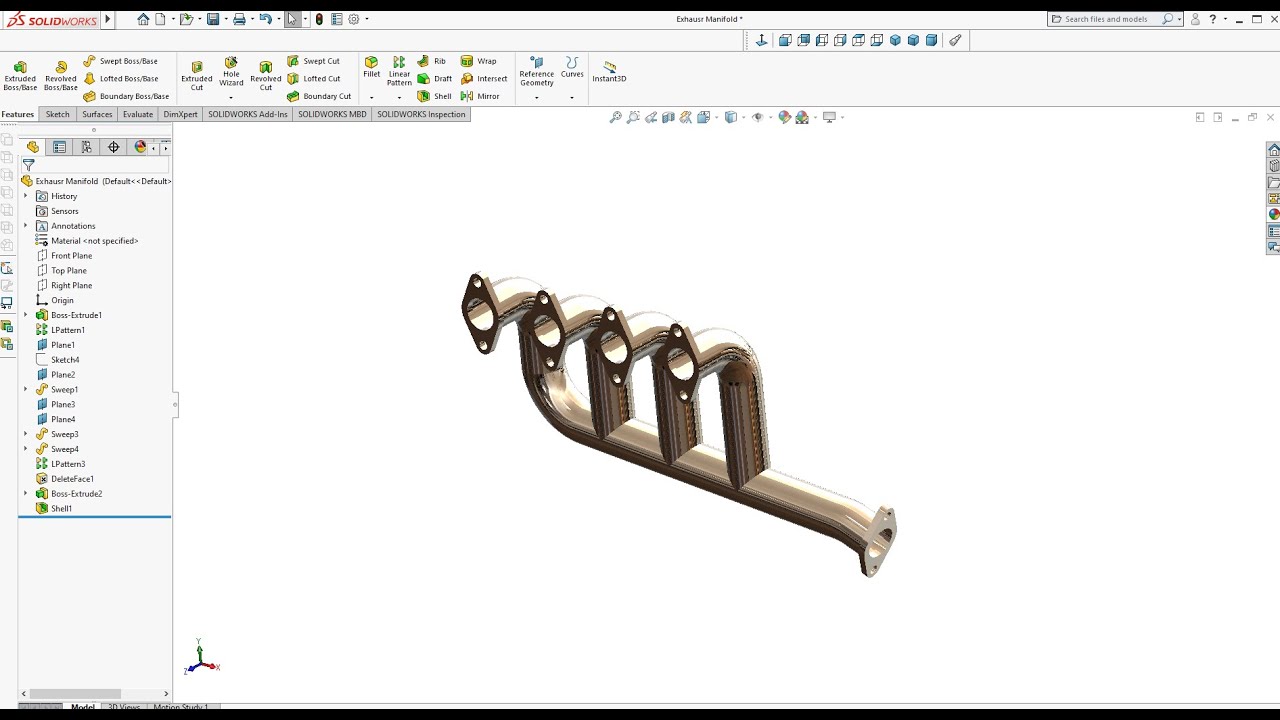Select the Revolved Boss/Base tool
Image resolution: width=1280 pixels, height=720 pixels.
click(60, 76)
